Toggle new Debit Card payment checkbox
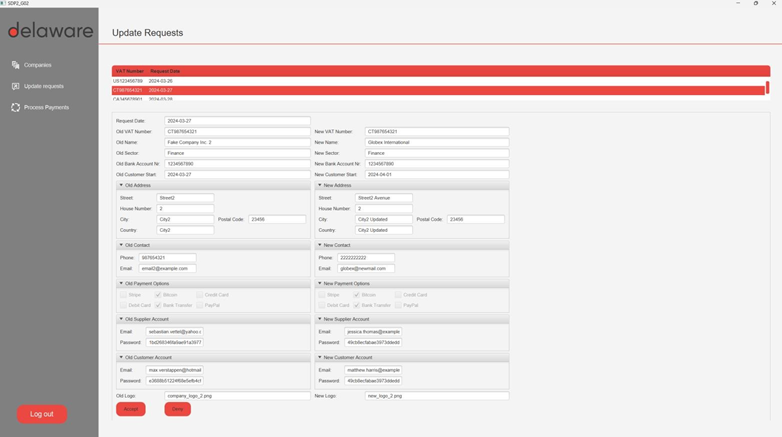Image resolution: width=782 pixels, height=437 pixels. point(322,305)
